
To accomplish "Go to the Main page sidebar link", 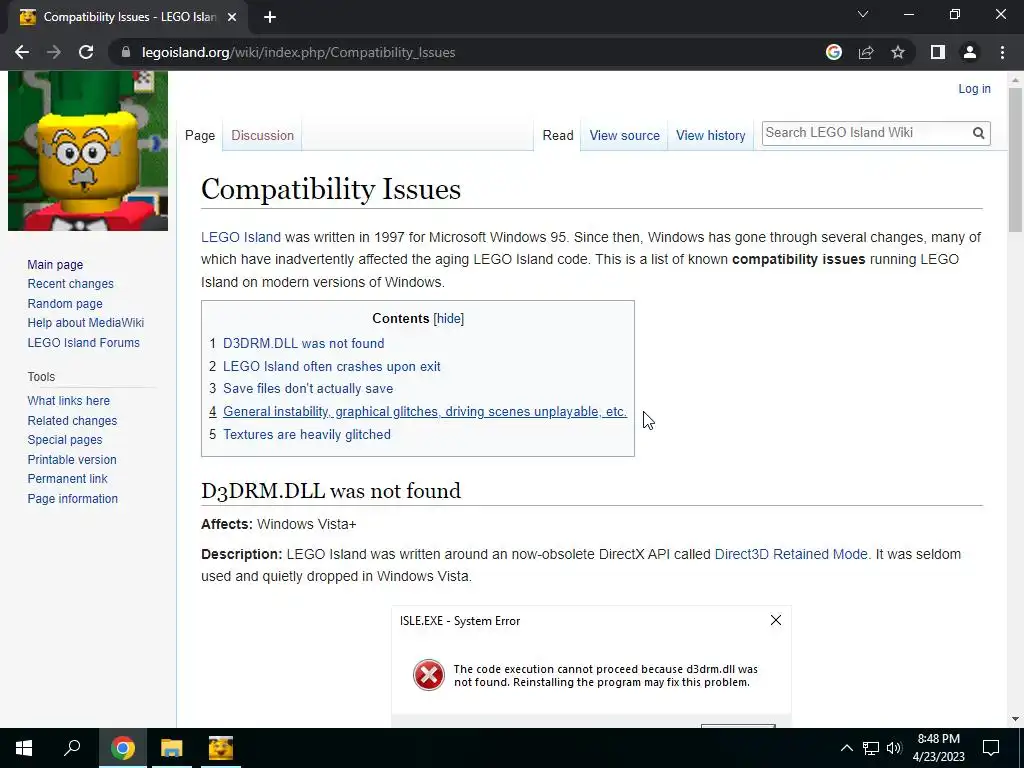I will click(x=56, y=264).
